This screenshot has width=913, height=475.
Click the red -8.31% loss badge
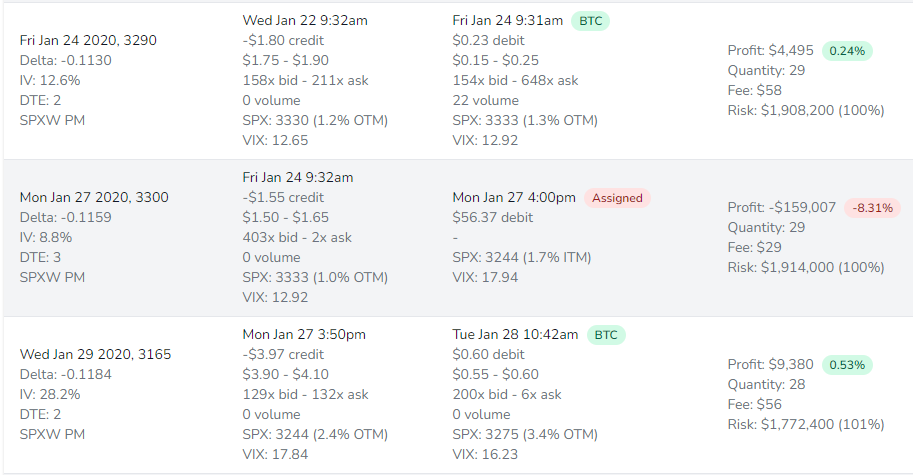click(873, 207)
